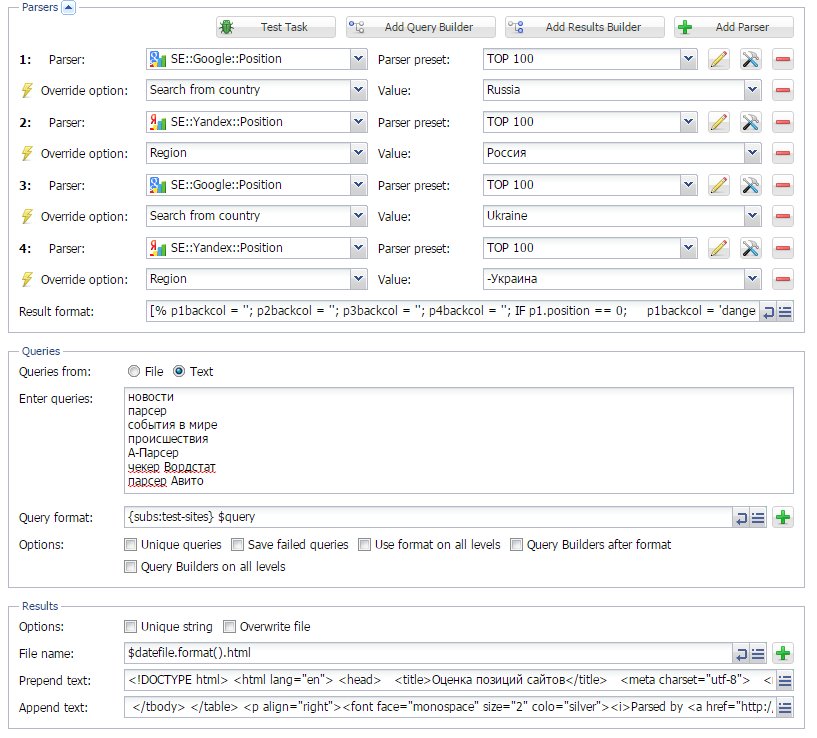Enable the Unique queries checkbox
817x738 pixels.
coord(130,545)
